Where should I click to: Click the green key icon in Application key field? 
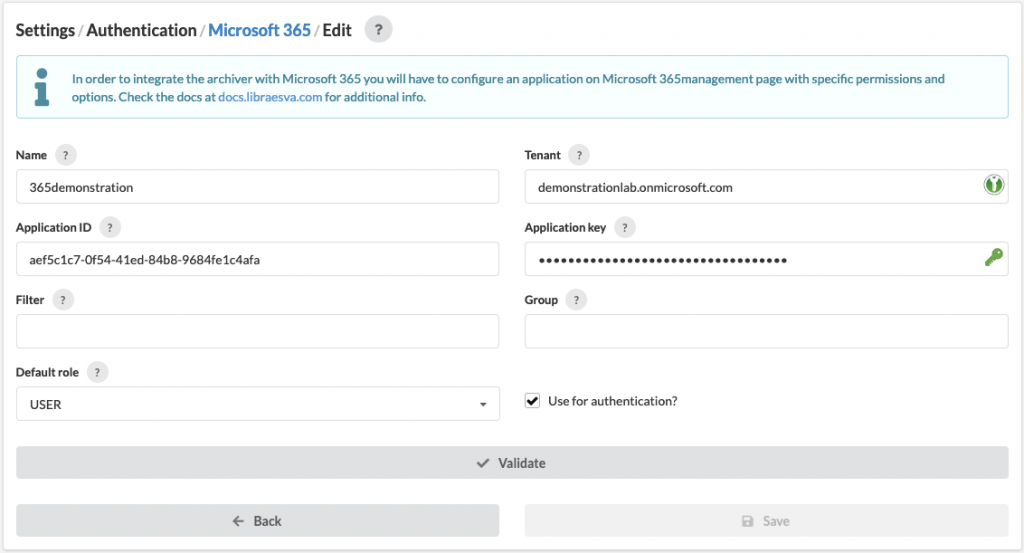coord(993,257)
